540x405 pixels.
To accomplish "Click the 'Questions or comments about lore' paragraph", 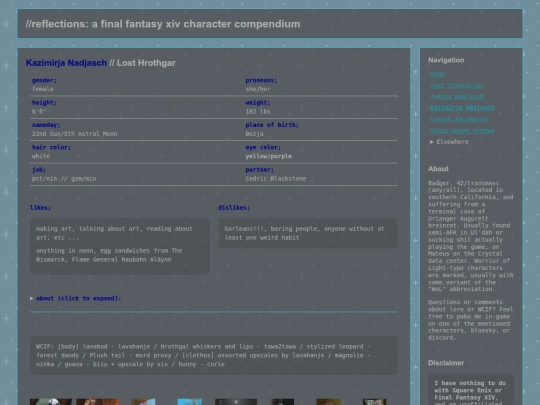I will pyautogui.click(x=471, y=320).
